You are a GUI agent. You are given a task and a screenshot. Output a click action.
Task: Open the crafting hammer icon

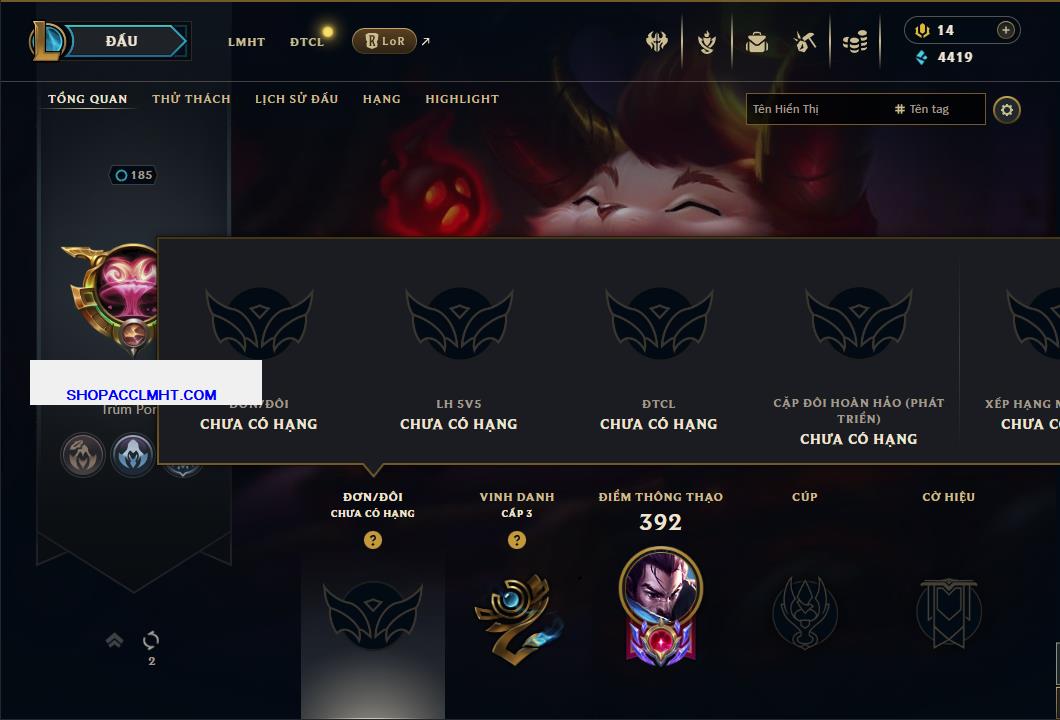coord(804,42)
